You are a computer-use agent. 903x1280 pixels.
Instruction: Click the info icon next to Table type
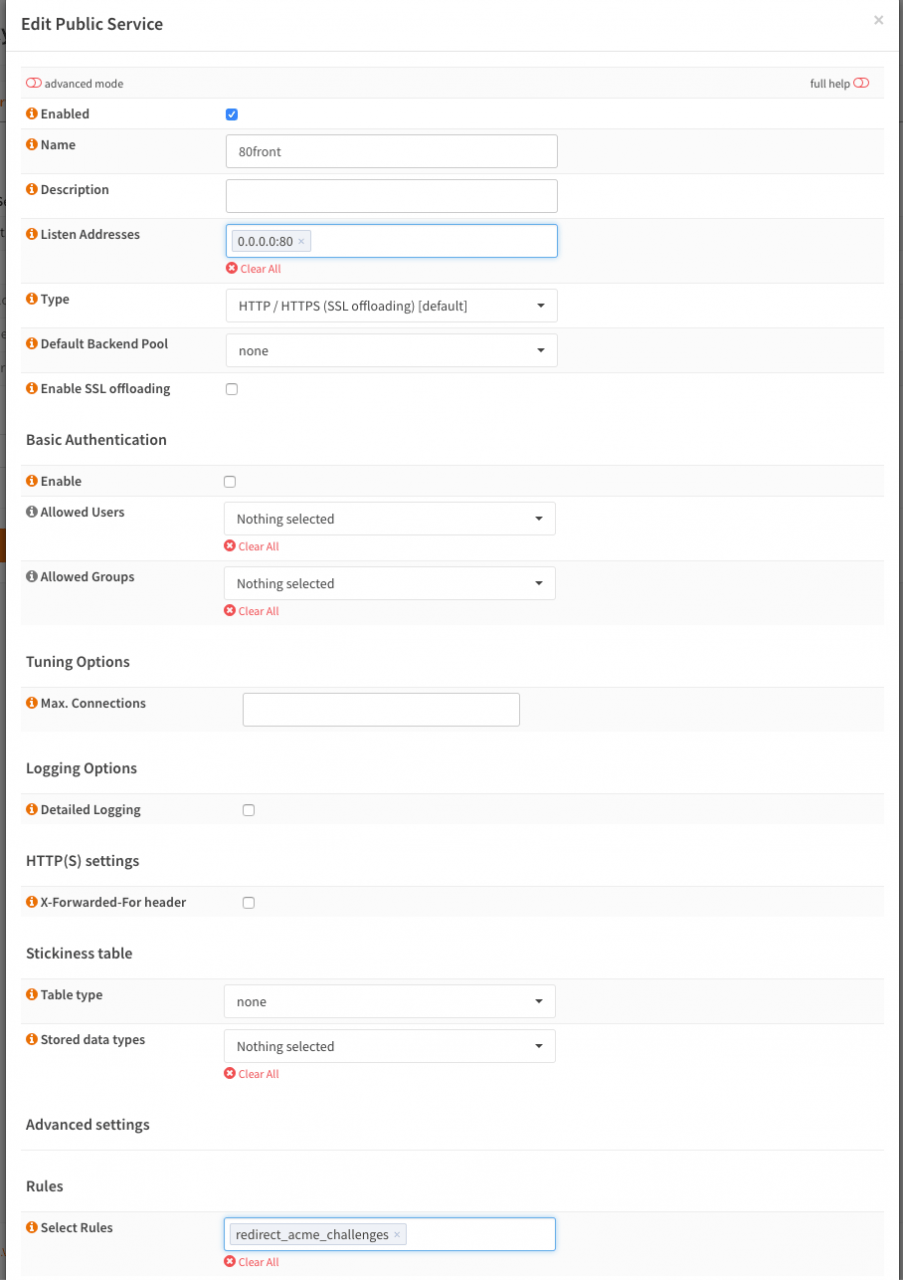point(32,996)
